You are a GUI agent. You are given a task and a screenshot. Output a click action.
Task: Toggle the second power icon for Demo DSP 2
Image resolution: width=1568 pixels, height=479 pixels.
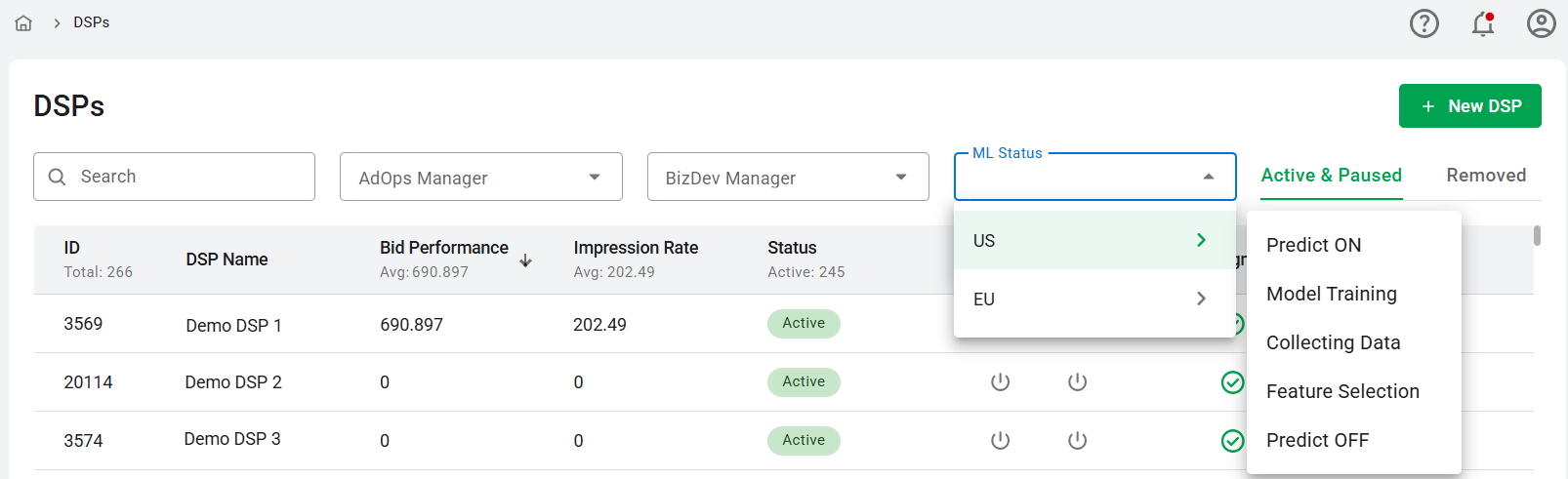1077,382
